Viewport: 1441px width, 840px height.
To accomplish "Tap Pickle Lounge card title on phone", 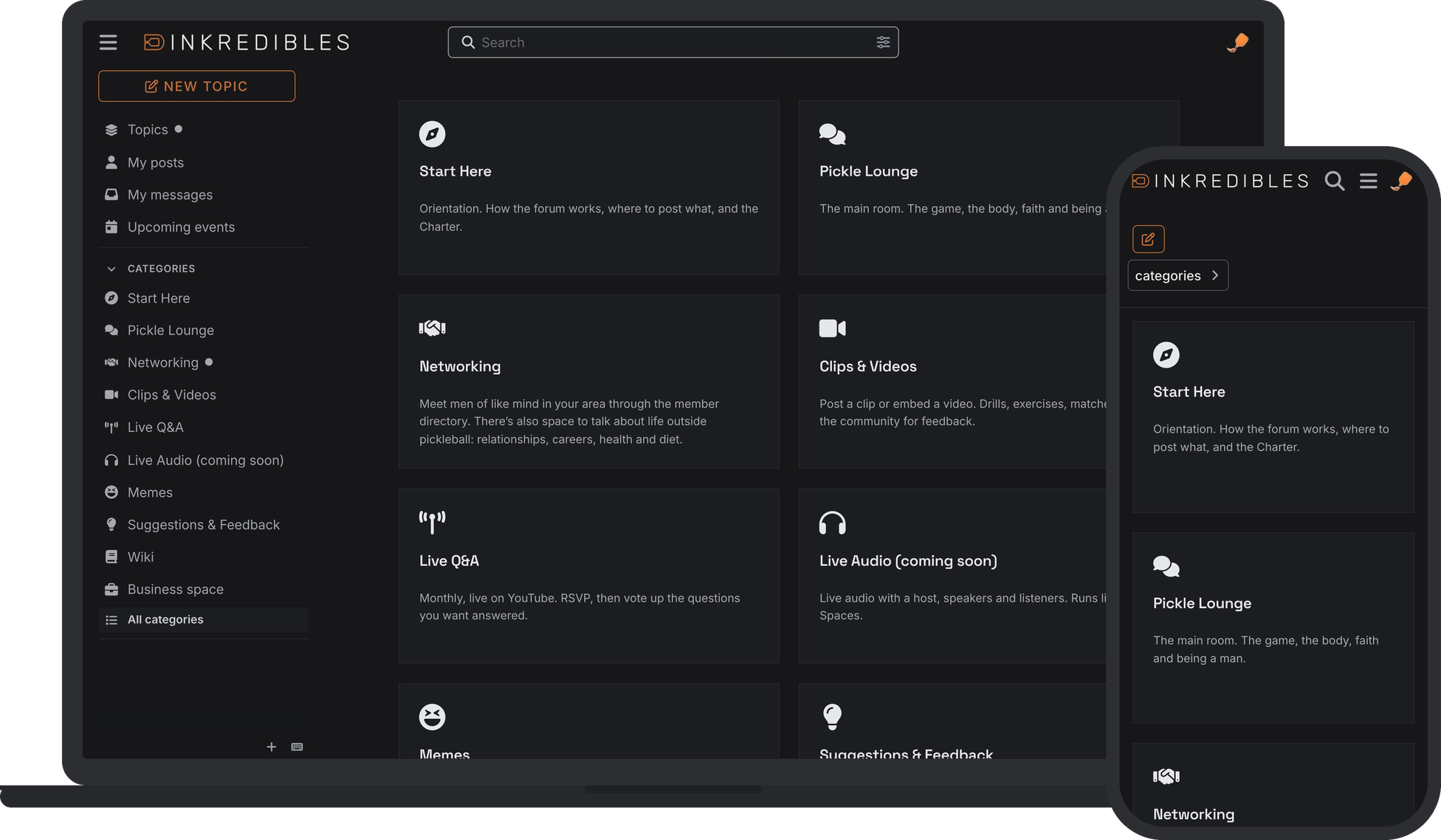I will (1202, 603).
